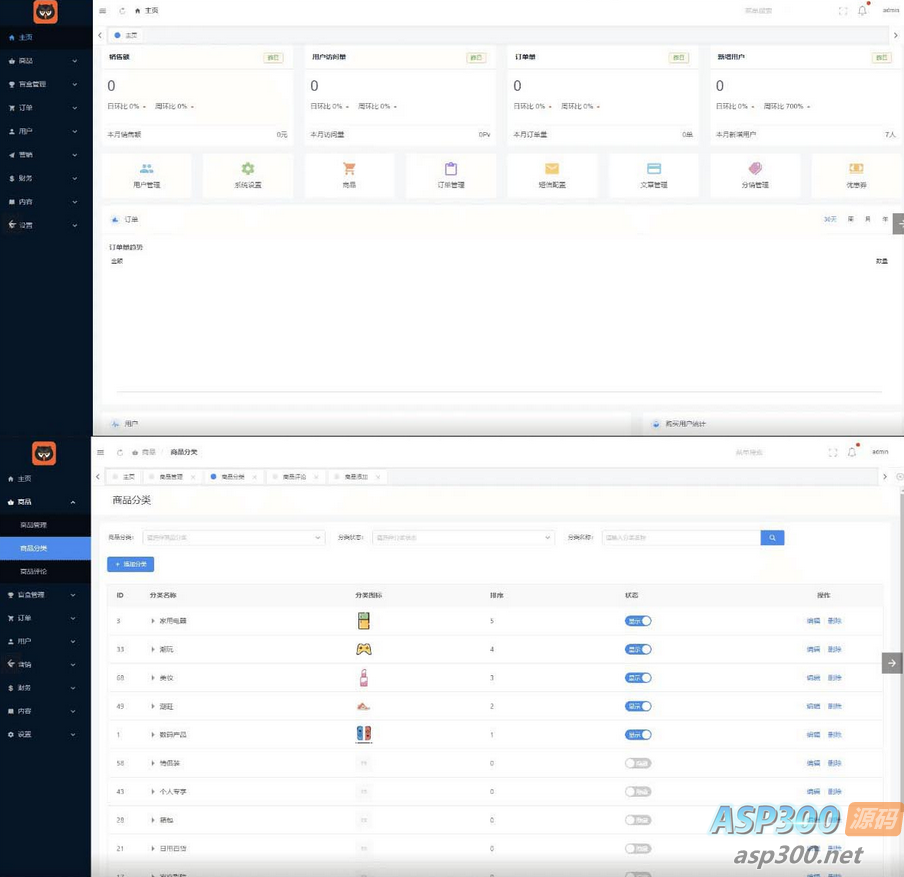Image resolution: width=904 pixels, height=877 pixels.
Task: Focus the 分类名称 search input field
Action: pos(680,538)
